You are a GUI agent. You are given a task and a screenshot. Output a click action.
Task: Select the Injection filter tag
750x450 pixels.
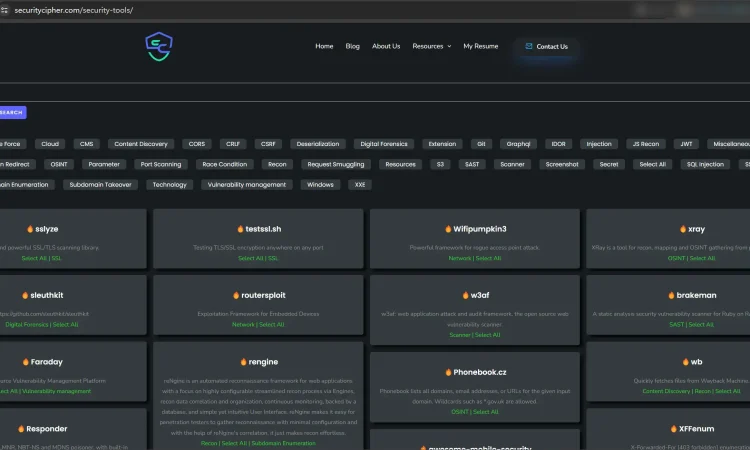(x=599, y=144)
